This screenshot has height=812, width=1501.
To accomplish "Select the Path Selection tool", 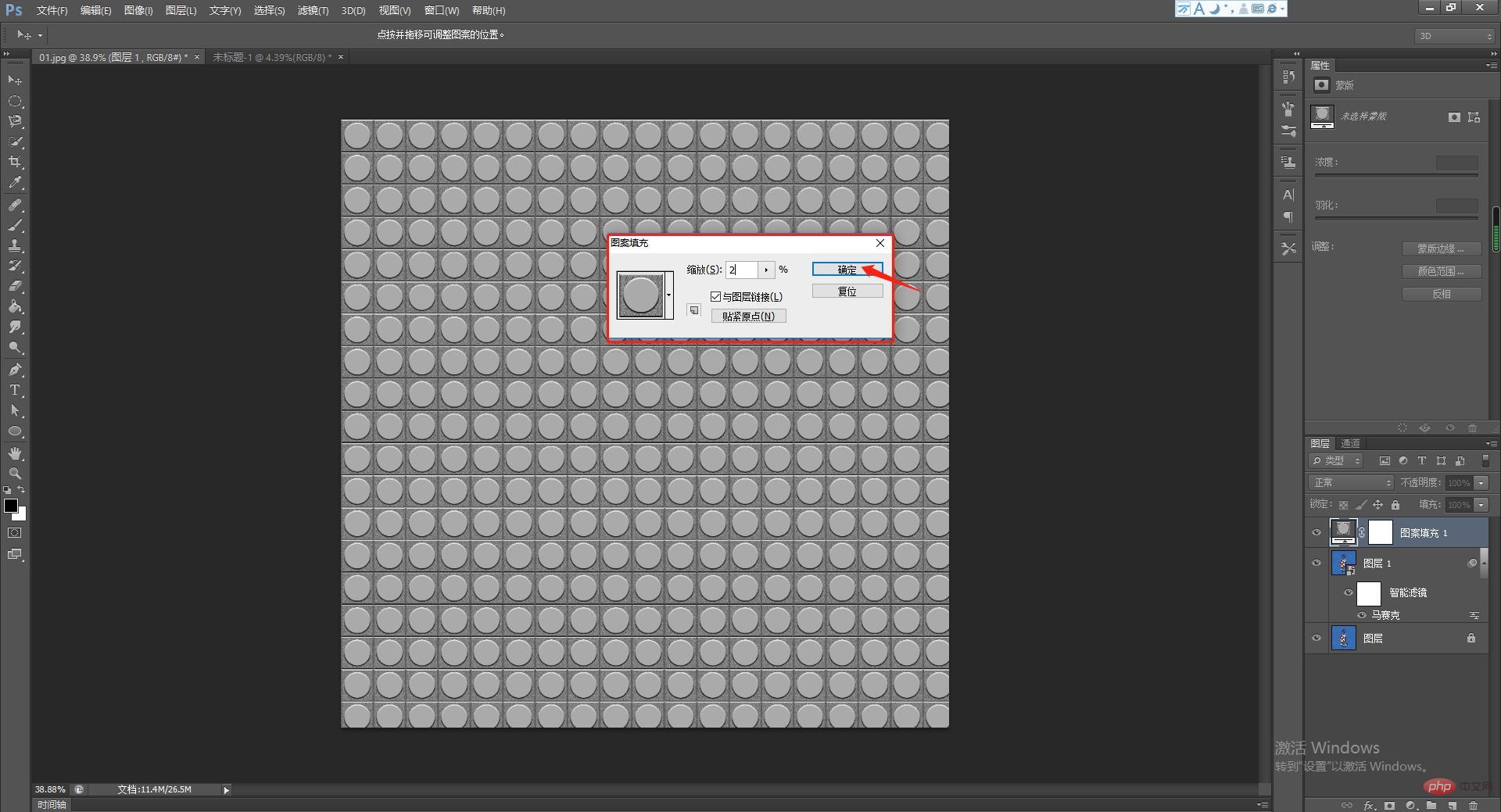I will [15, 410].
